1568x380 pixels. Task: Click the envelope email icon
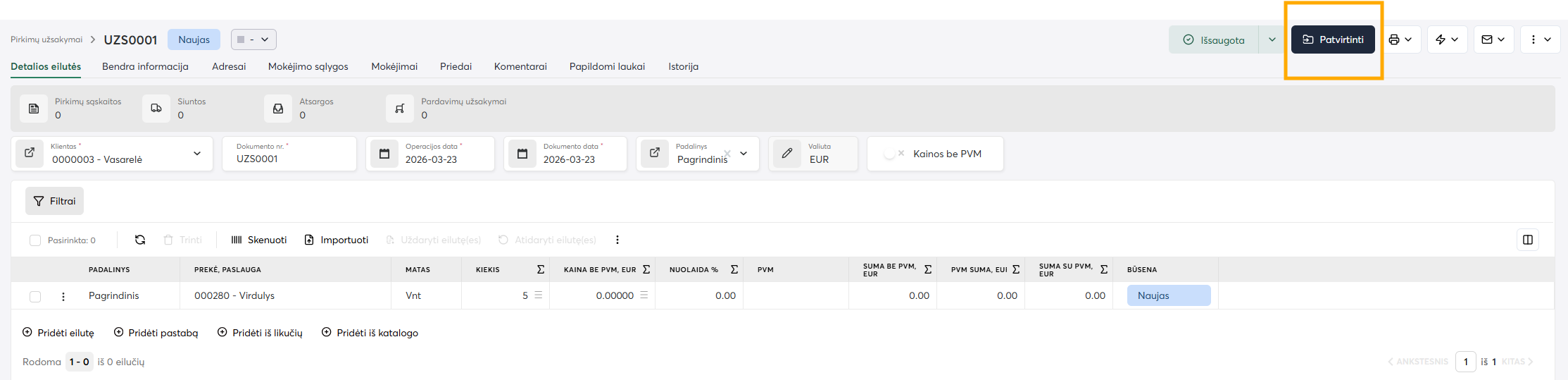point(1487,40)
